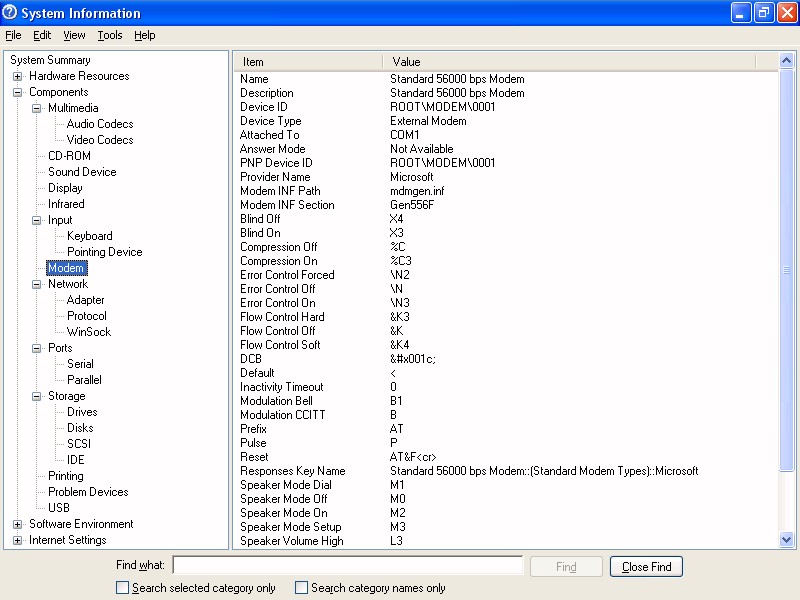Viewport: 800px width, 600px height.
Task: Select the WinSock item under Network
Action: coord(89,332)
